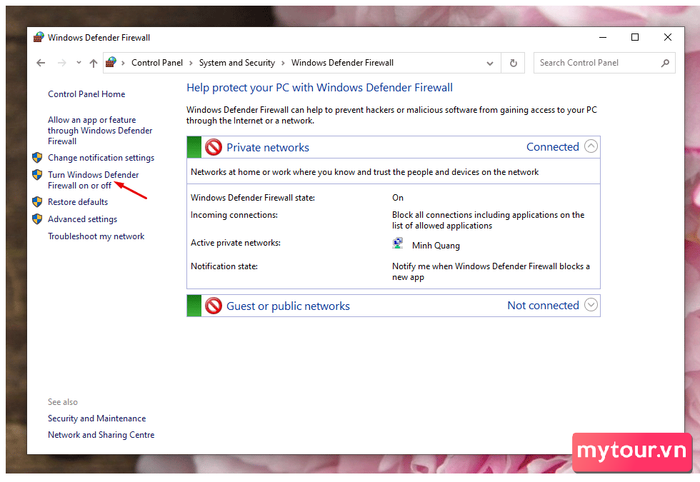Click the Back navigation arrow
The width and height of the screenshot is (700, 482).
(x=41, y=63)
